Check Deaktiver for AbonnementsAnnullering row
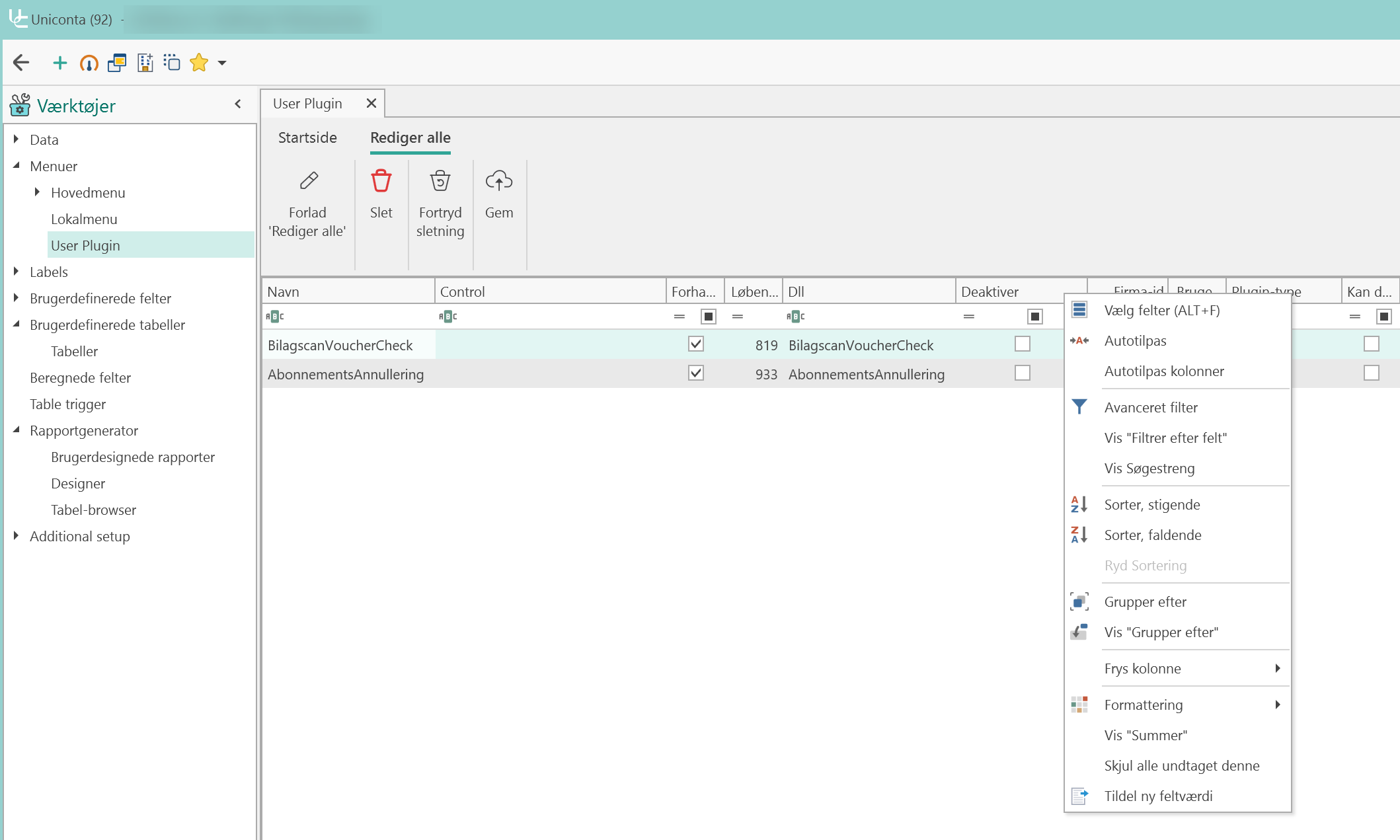Viewport: 1400px width, 840px height. (x=1023, y=373)
